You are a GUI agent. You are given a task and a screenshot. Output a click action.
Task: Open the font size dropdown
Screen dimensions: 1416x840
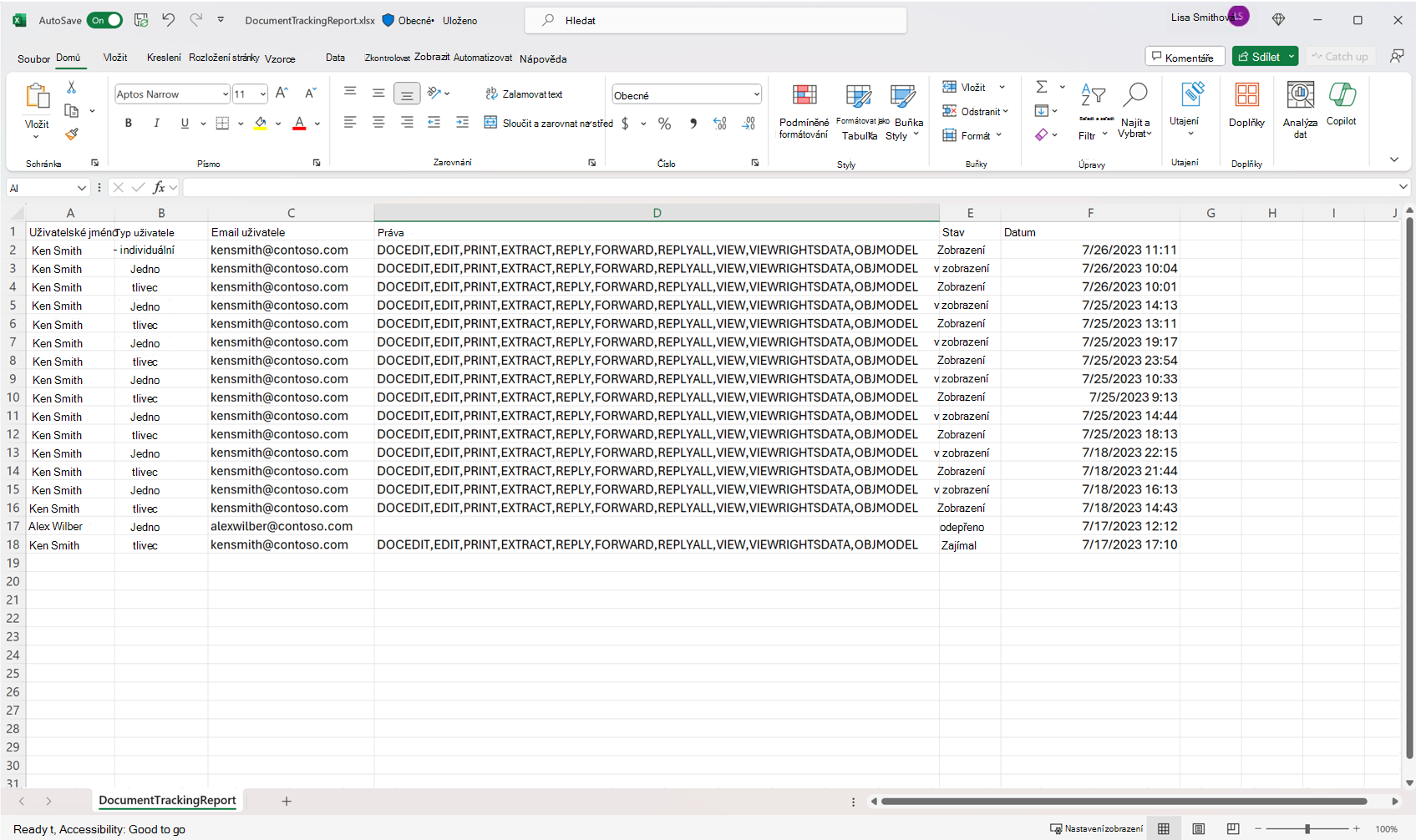tap(262, 94)
